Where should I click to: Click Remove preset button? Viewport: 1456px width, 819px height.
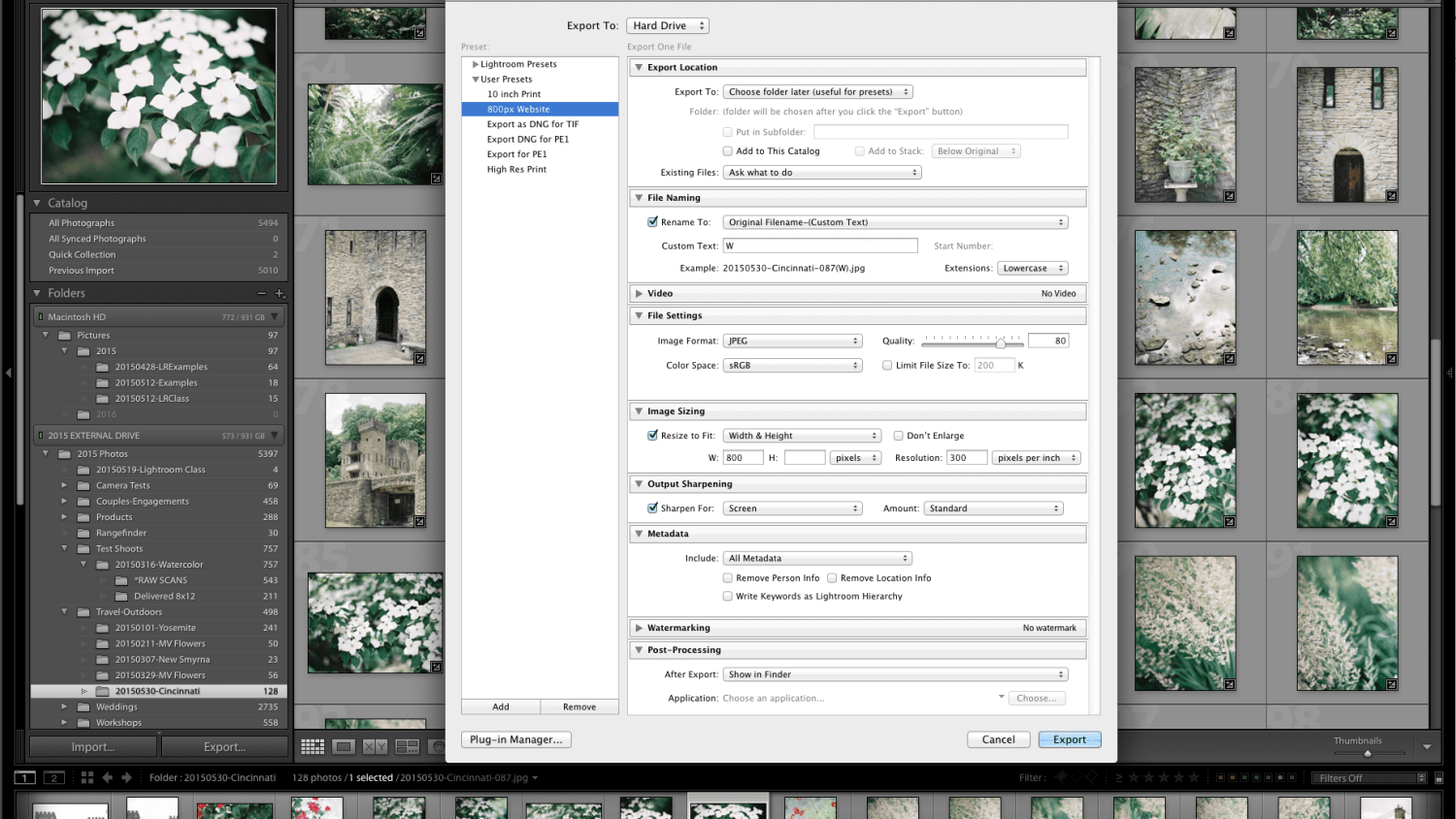click(x=579, y=706)
